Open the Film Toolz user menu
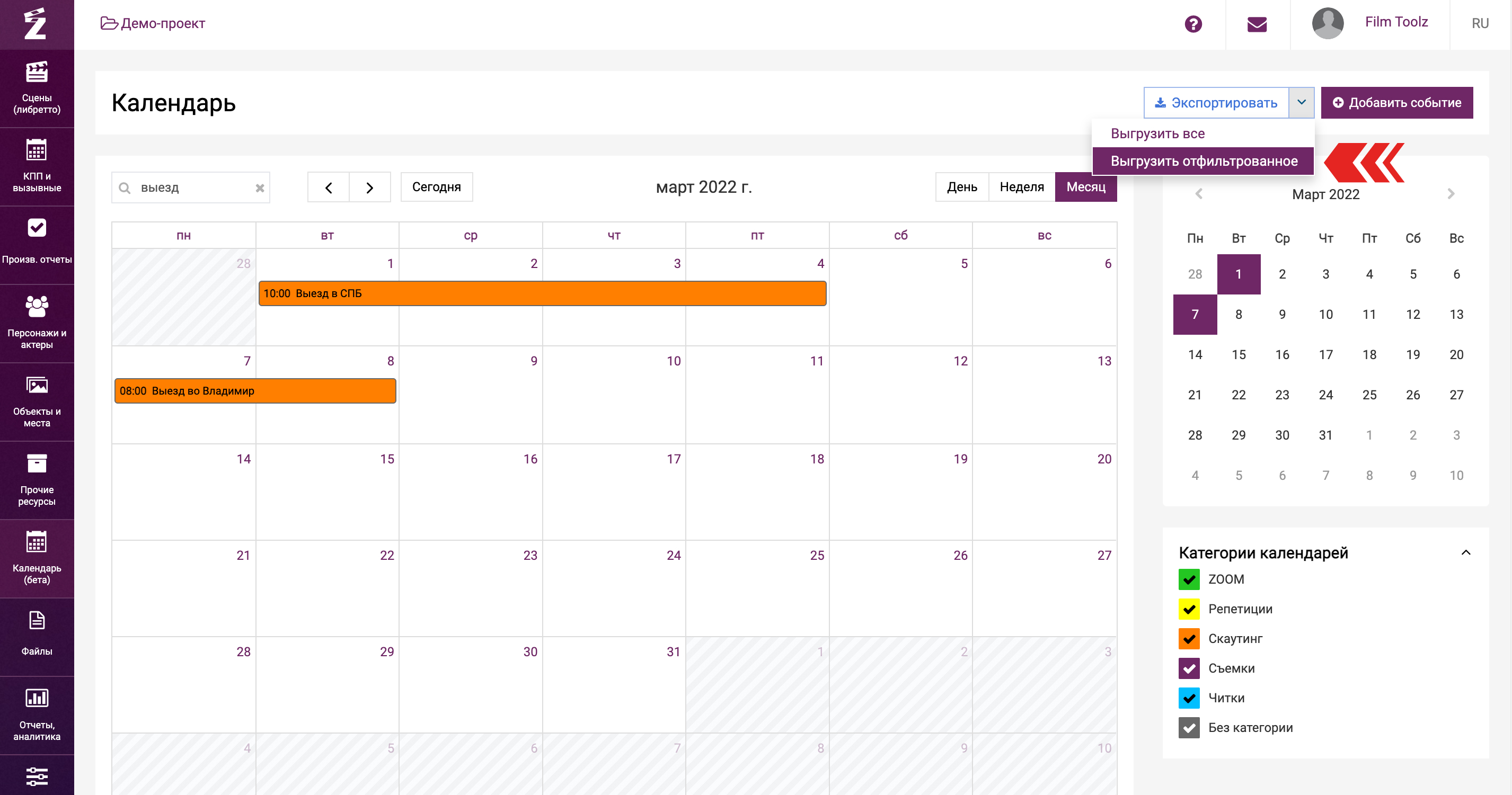Screen dimensions: 1512x795 pos(1396,22)
